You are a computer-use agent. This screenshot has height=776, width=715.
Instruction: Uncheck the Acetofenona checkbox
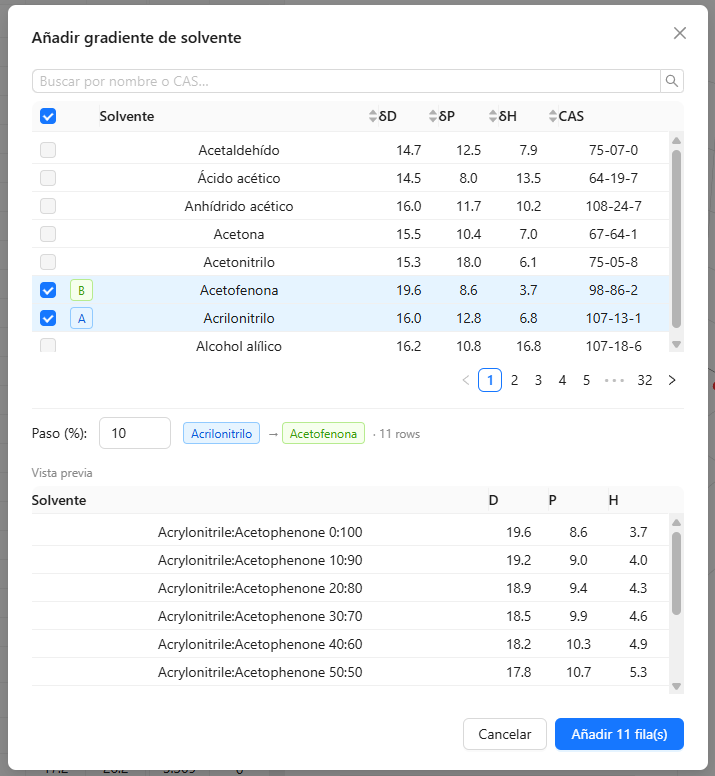coord(48,291)
